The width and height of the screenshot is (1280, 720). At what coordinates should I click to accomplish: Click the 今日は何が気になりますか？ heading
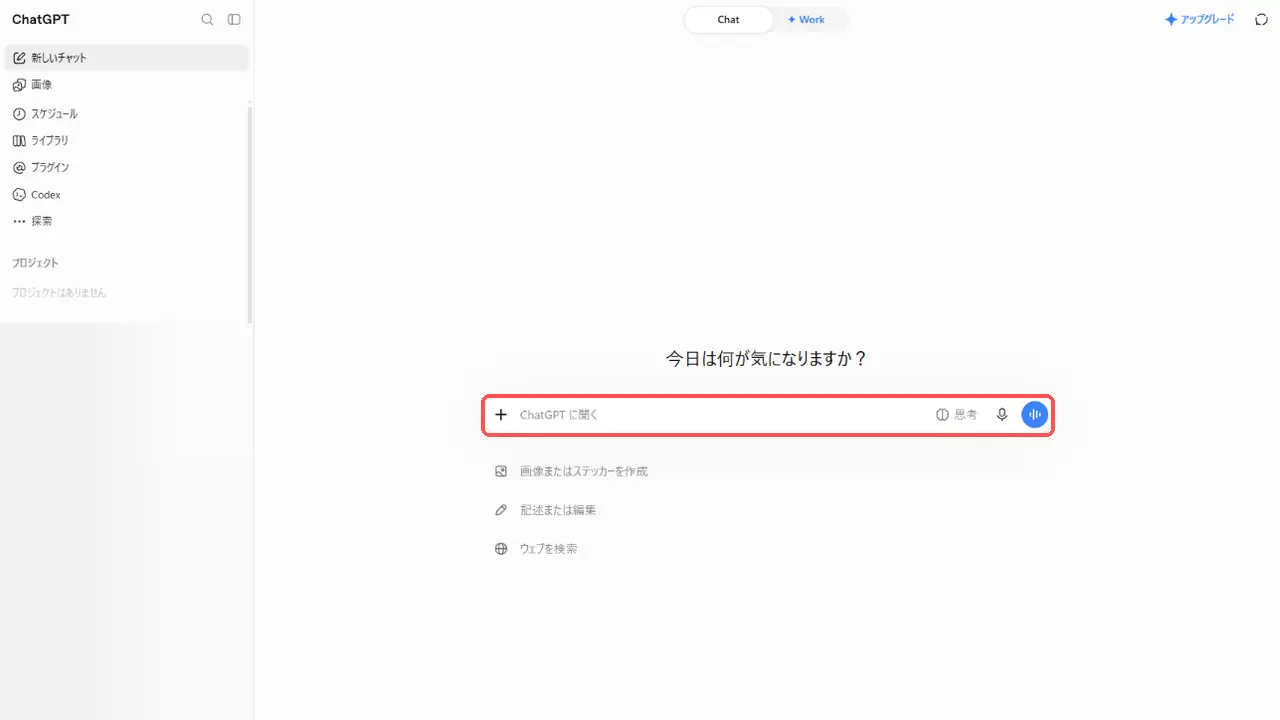coord(767,359)
